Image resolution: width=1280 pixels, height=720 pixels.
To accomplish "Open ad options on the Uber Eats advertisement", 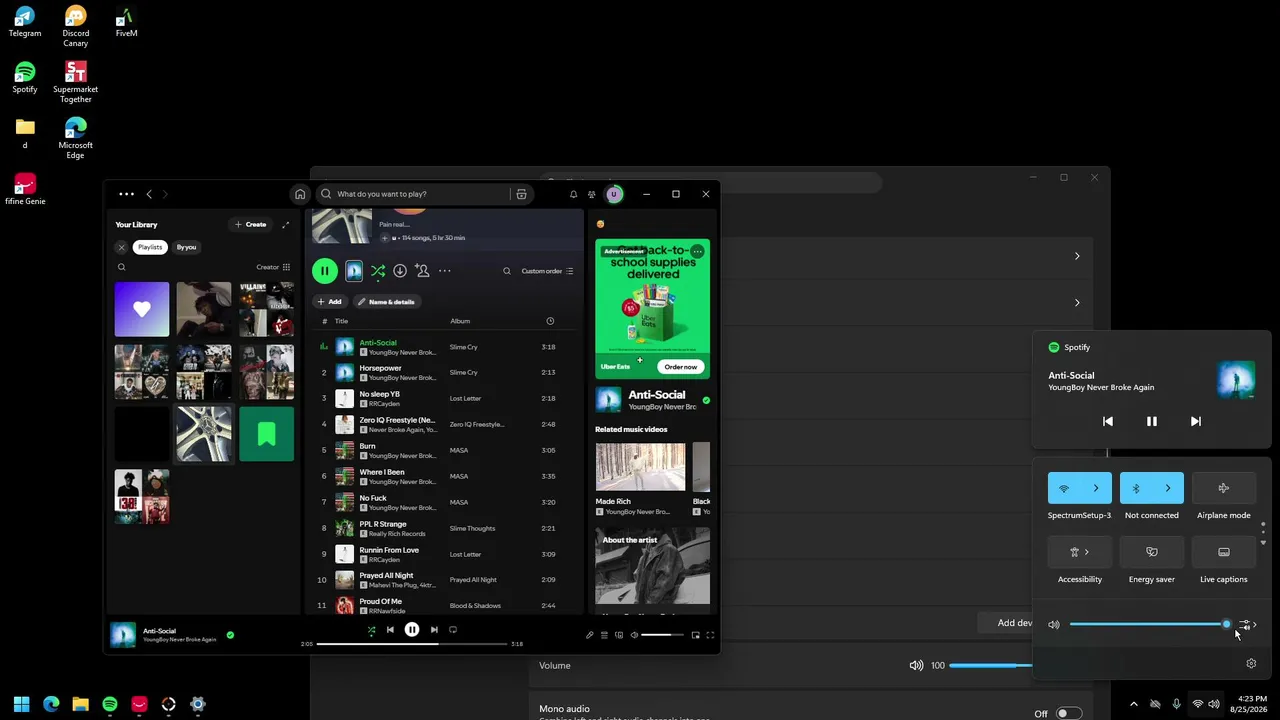I will click(697, 251).
